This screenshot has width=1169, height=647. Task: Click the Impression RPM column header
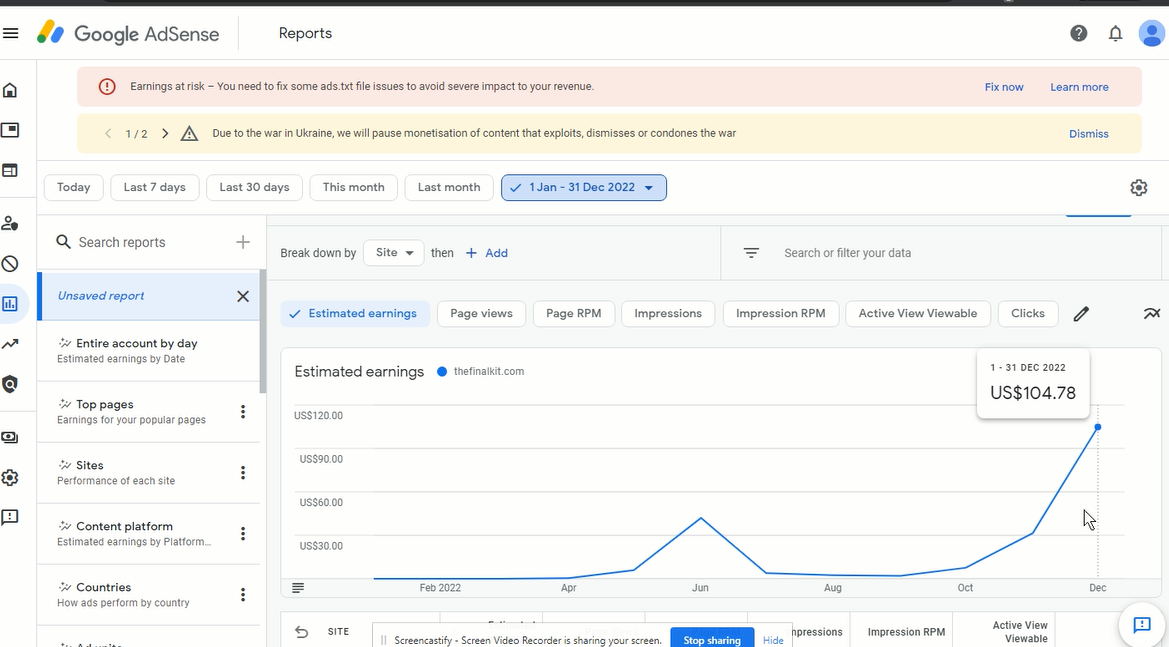906,632
